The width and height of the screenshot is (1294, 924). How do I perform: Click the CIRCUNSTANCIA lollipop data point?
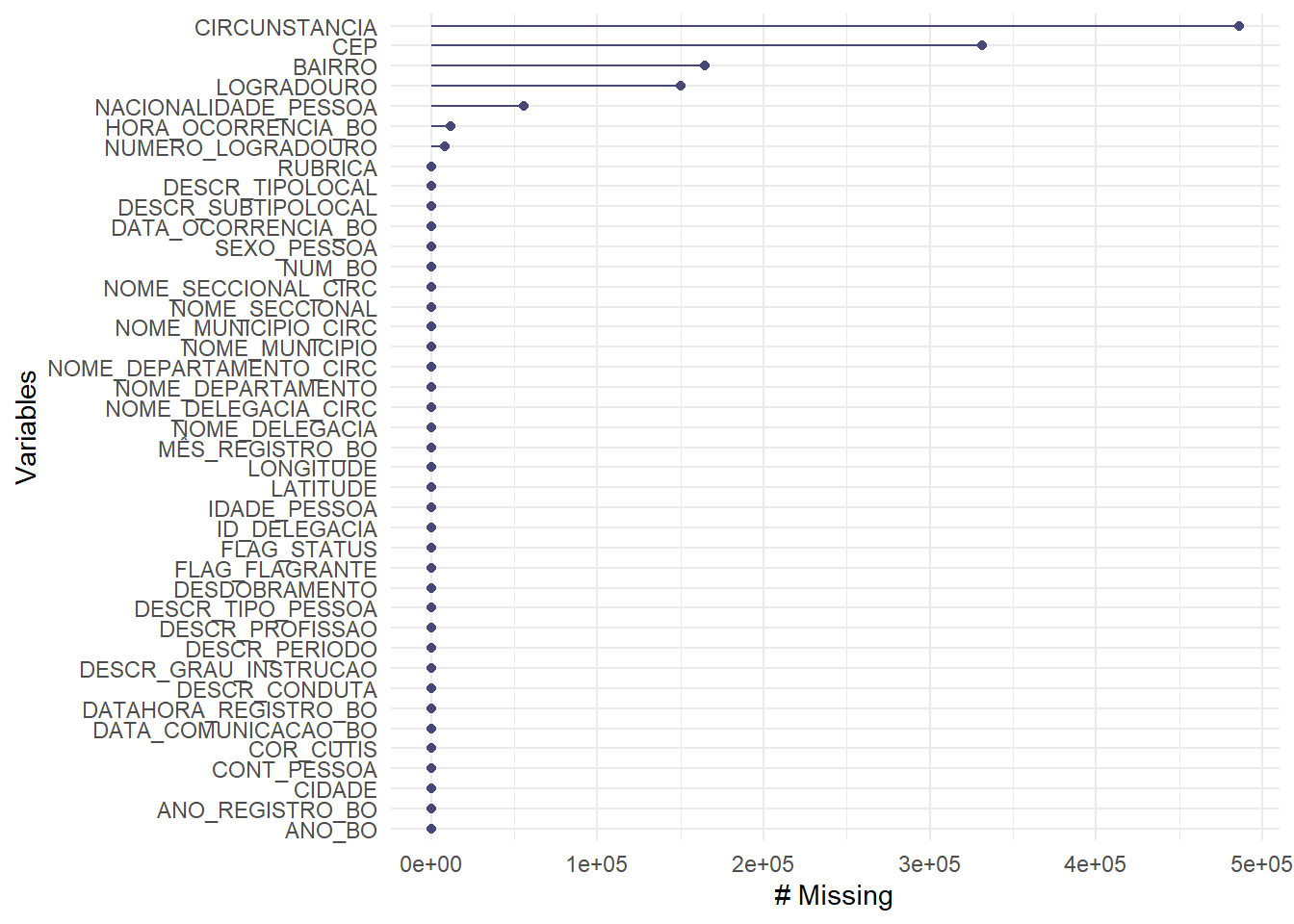(x=1239, y=26)
